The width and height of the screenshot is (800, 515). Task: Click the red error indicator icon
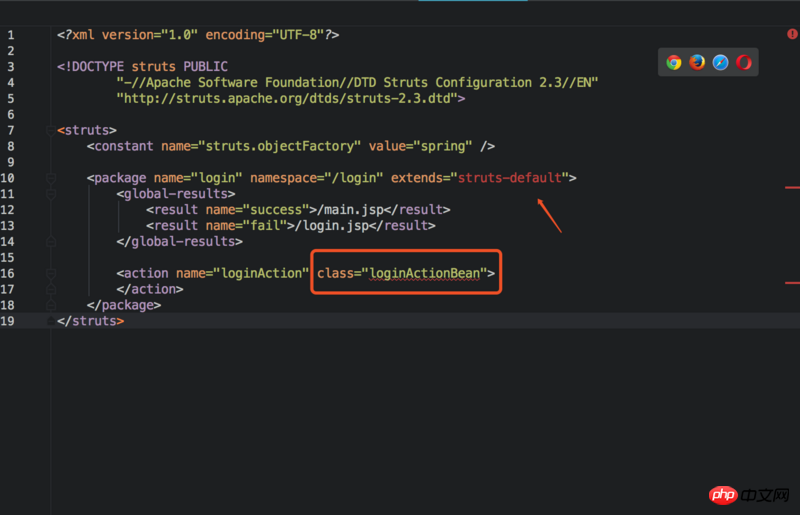[x=792, y=34]
